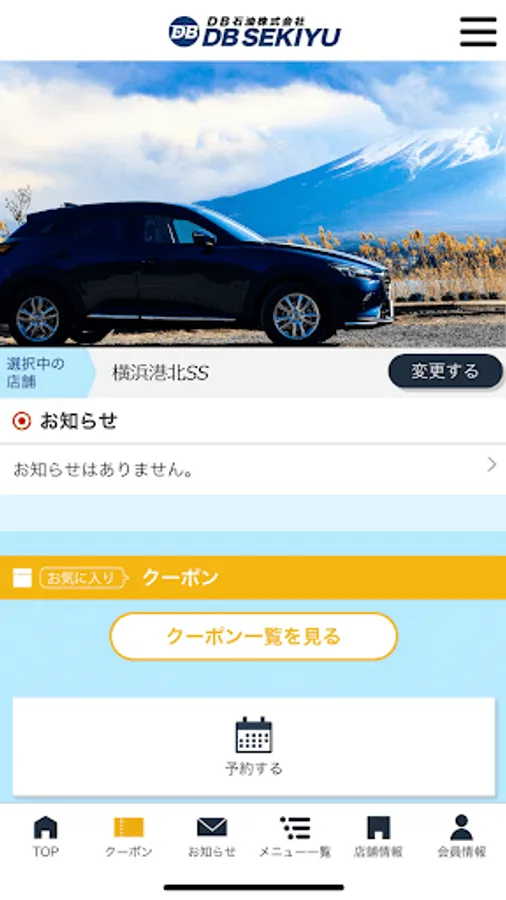Expand the お知らせ row chevron
506x900 pixels.
pos(492,465)
